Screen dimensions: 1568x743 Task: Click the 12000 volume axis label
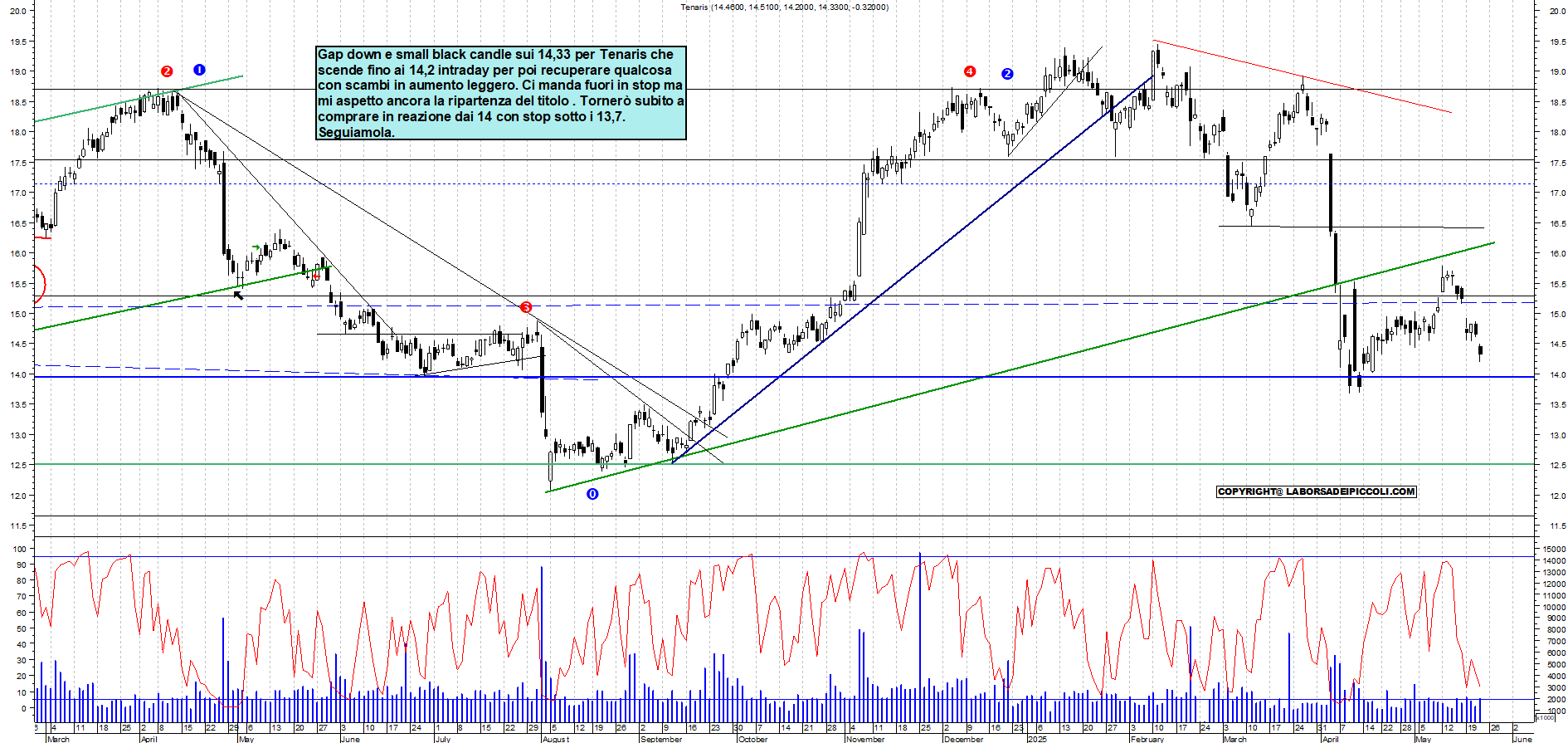pyautogui.click(x=1553, y=584)
